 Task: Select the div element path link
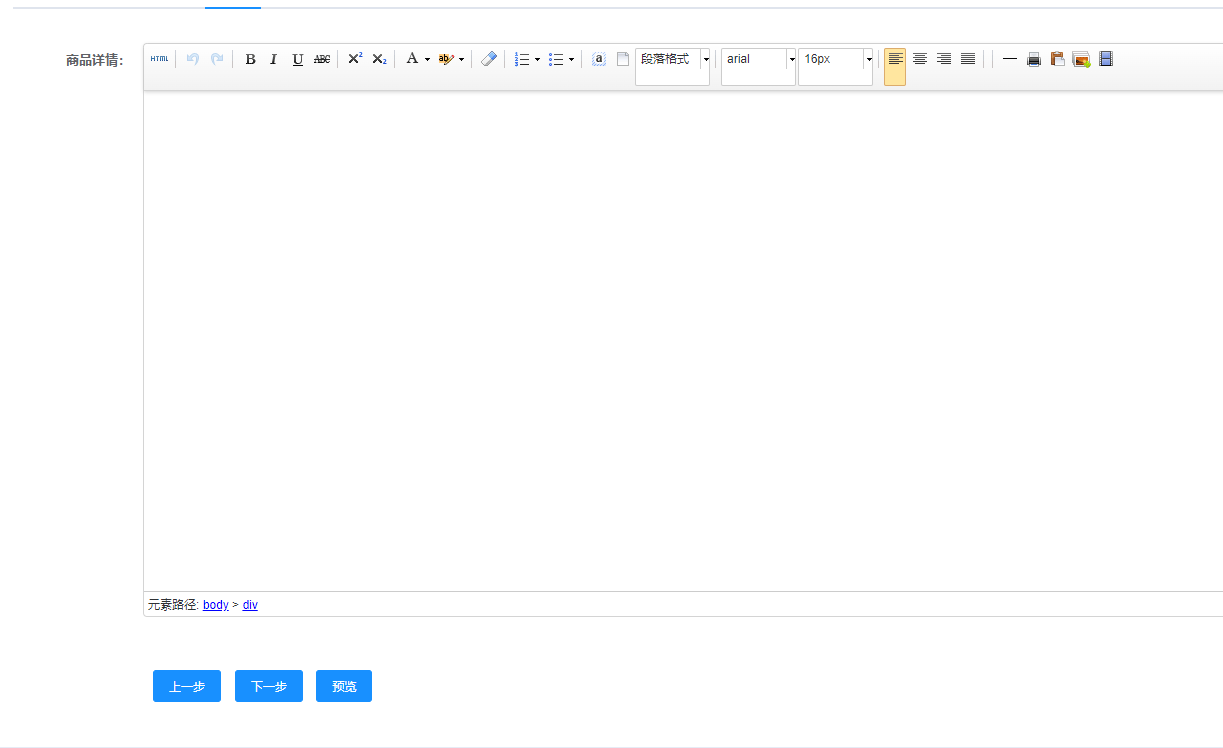click(x=250, y=605)
